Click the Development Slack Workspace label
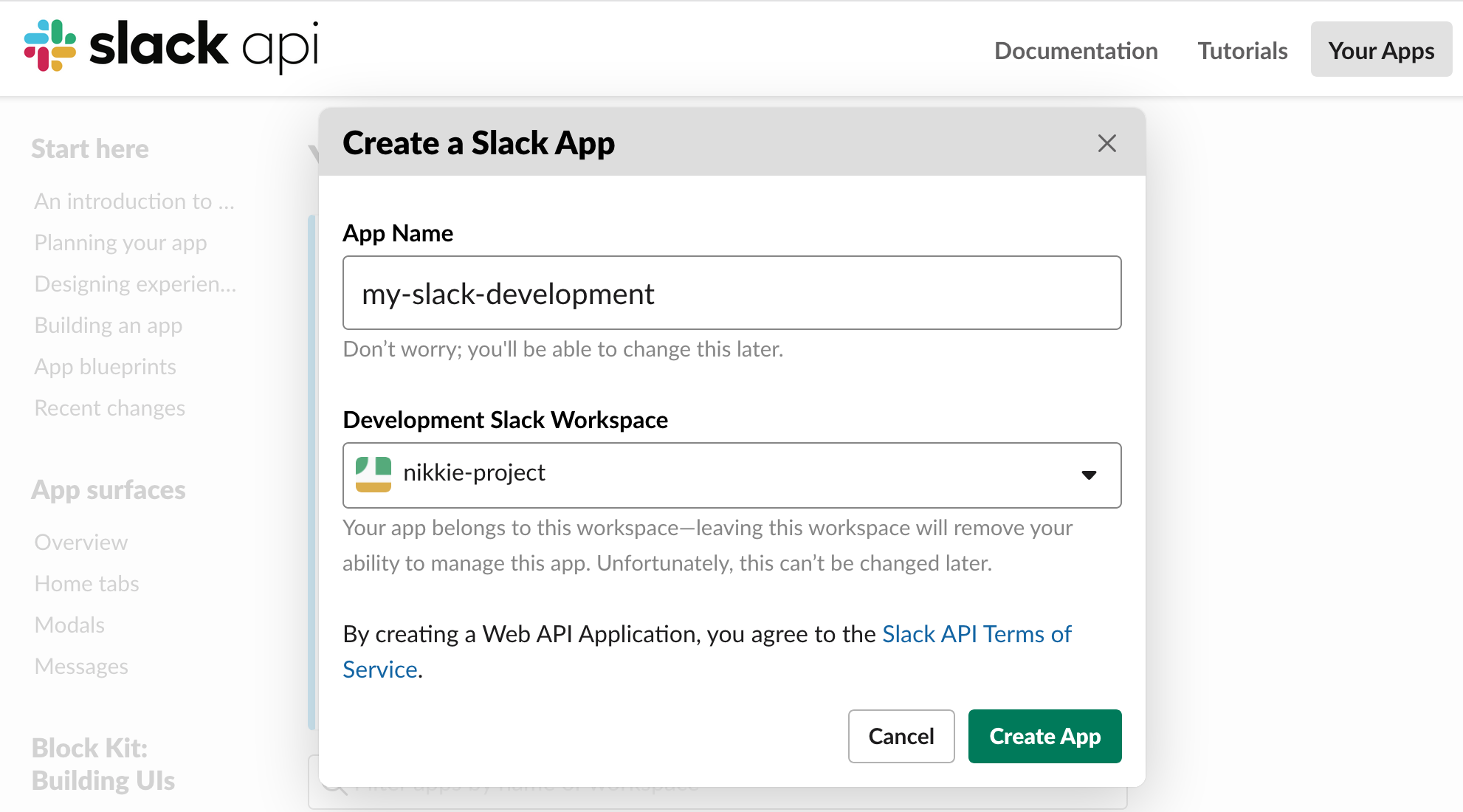 click(x=506, y=420)
